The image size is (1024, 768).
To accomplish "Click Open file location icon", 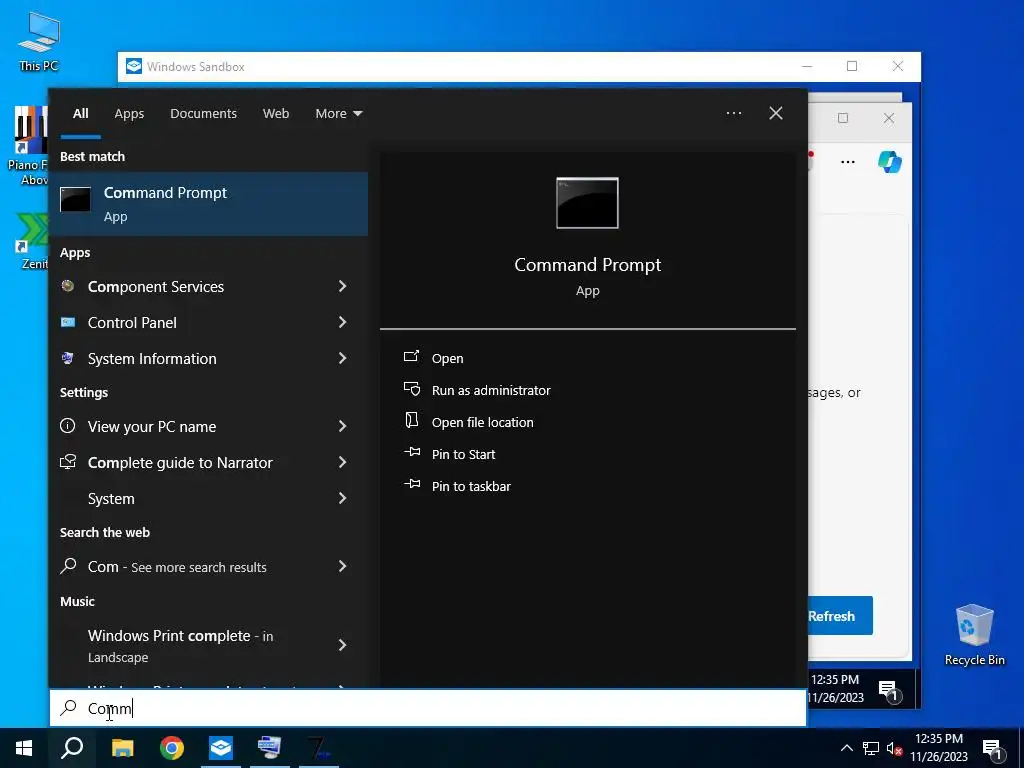I will click(411, 421).
